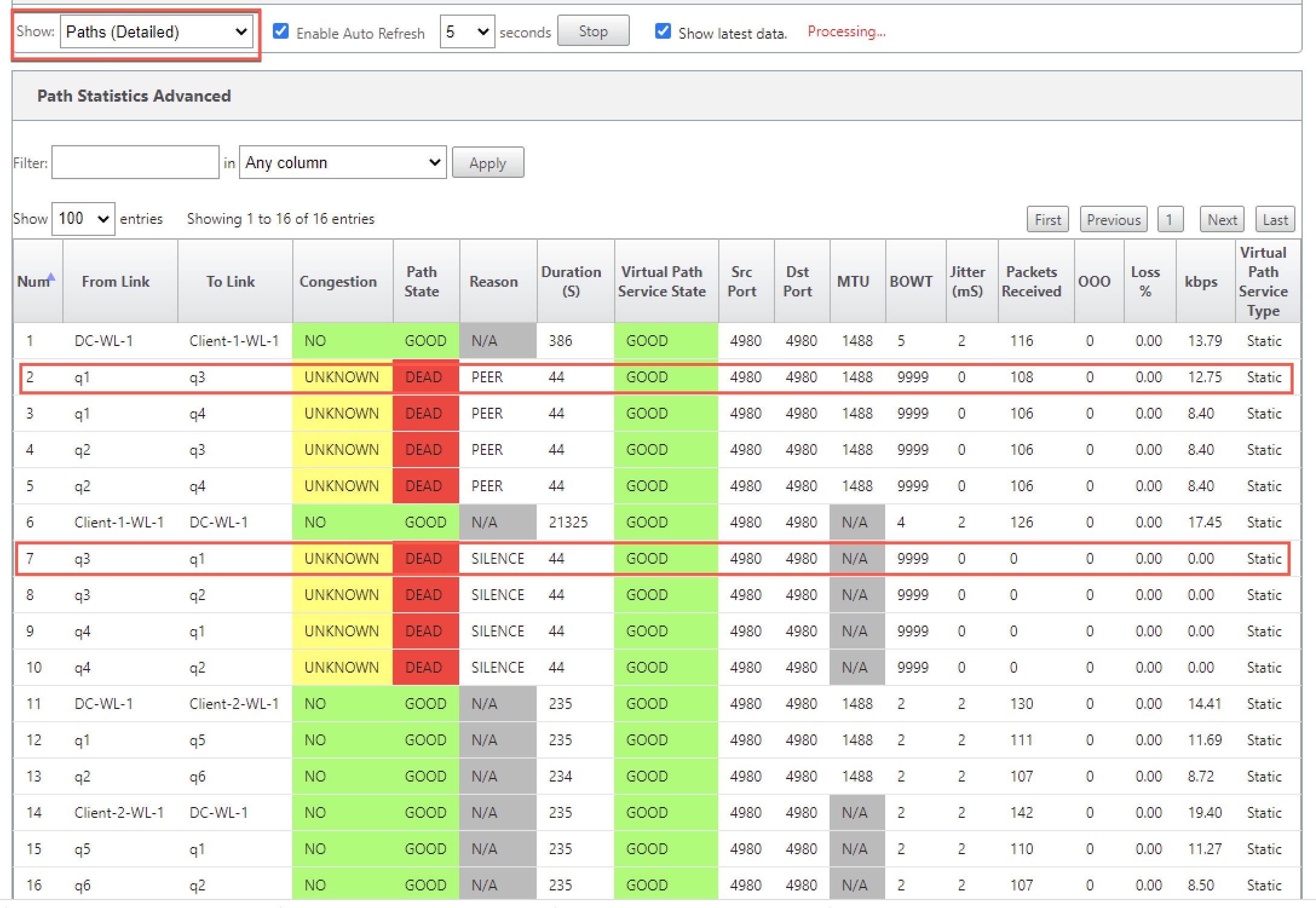1316x908 pixels.
Task: Click UNKNOWN congestion in row 4
Action: point(341,449)
